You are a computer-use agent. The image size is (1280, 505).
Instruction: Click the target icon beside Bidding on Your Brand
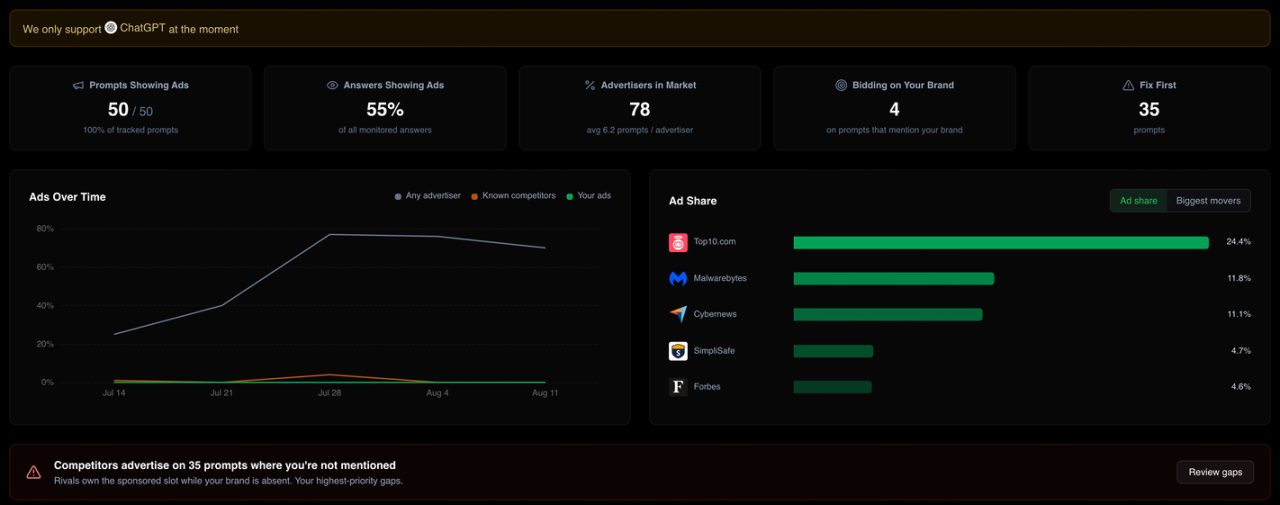[841, 85]
